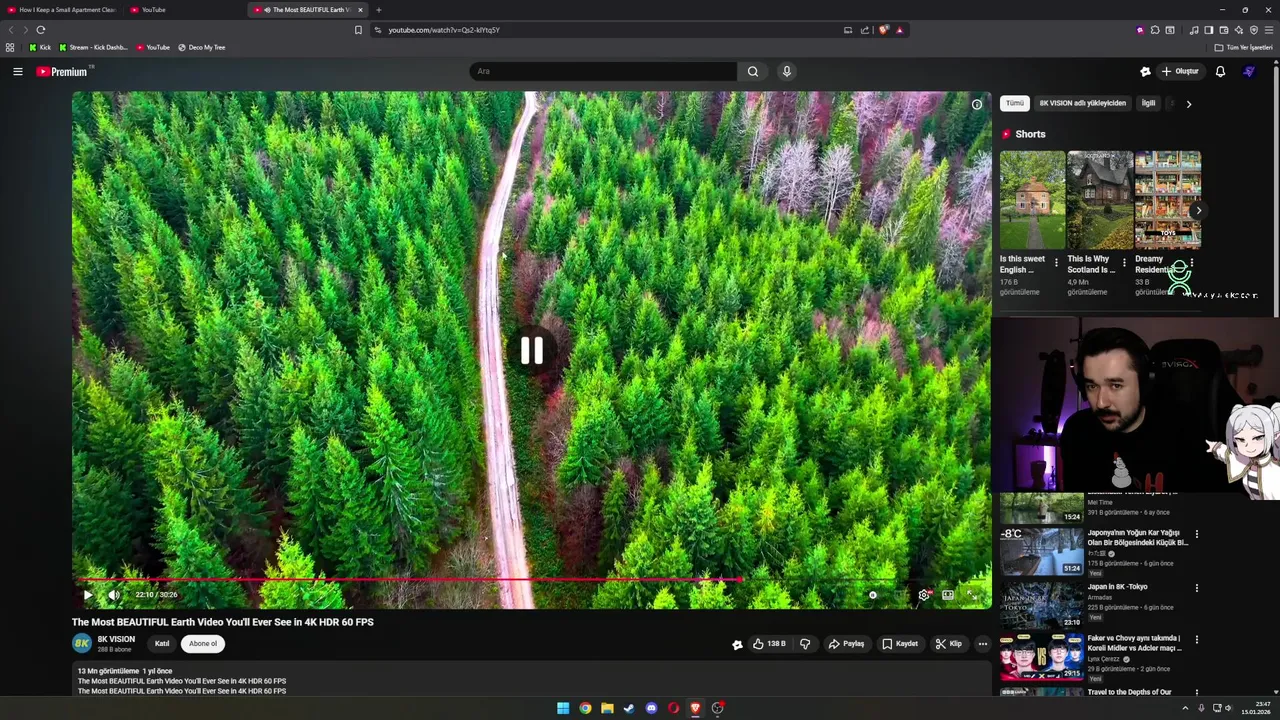1280x720 pixels.
Task: Open the 'Faker ve Chovy aynı takımda' video thumbnail
Action: [x=1041, y=656]
